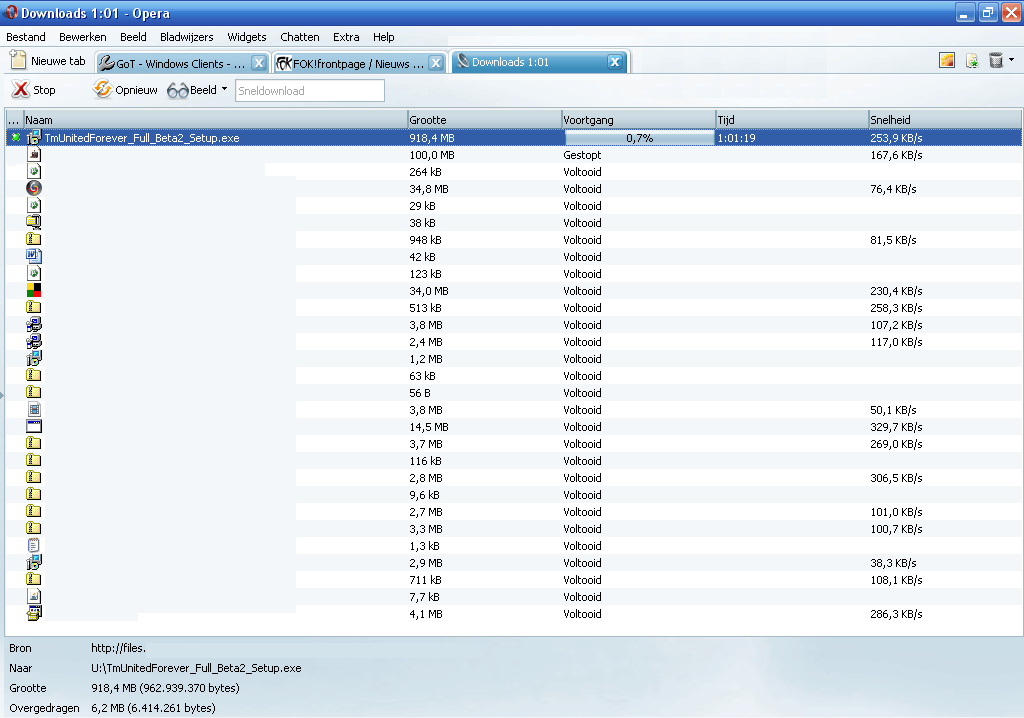Switch to GoT - Windows Clients tab
Image resolution: width=1024 pixels, height=718 pixels.
click(173, 63)
